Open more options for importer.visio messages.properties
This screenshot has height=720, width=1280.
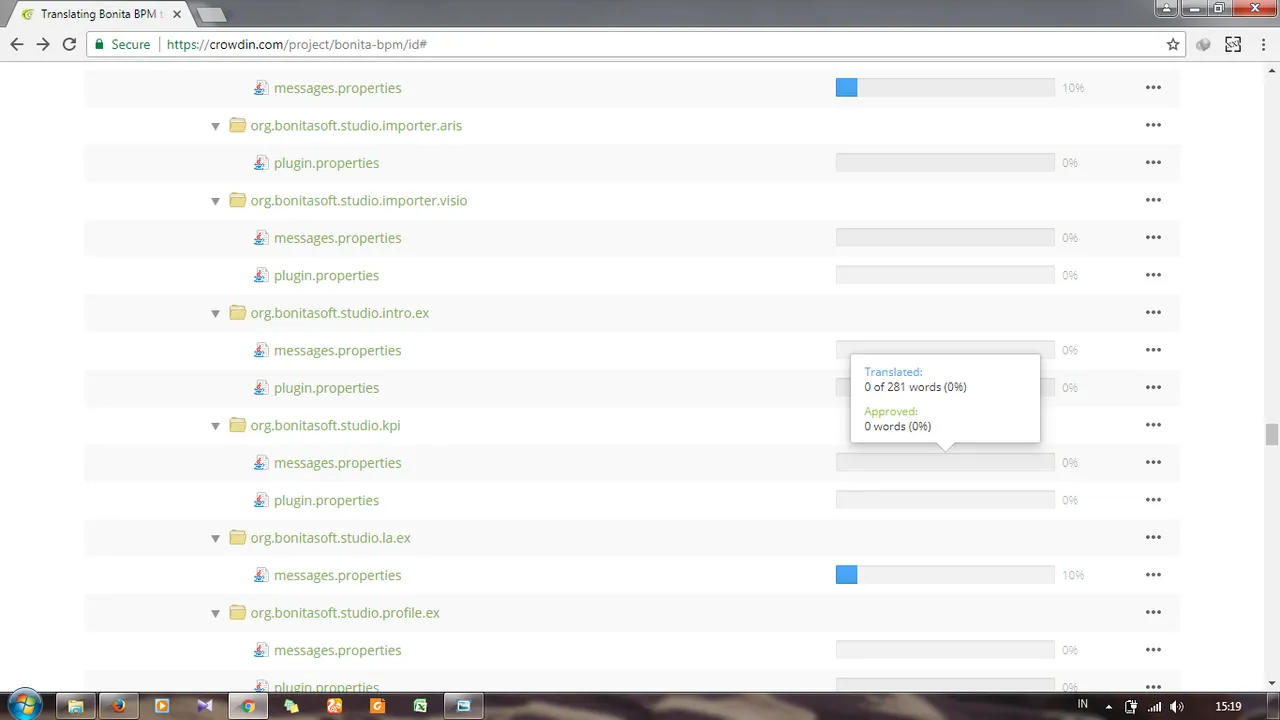1153,238
